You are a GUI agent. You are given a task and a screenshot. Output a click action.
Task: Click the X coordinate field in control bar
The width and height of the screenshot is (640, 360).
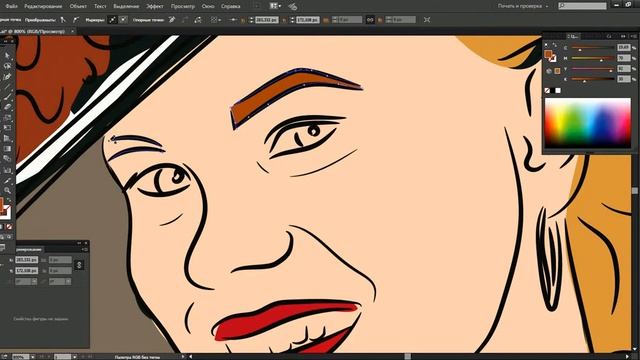(x=267, y=20)
